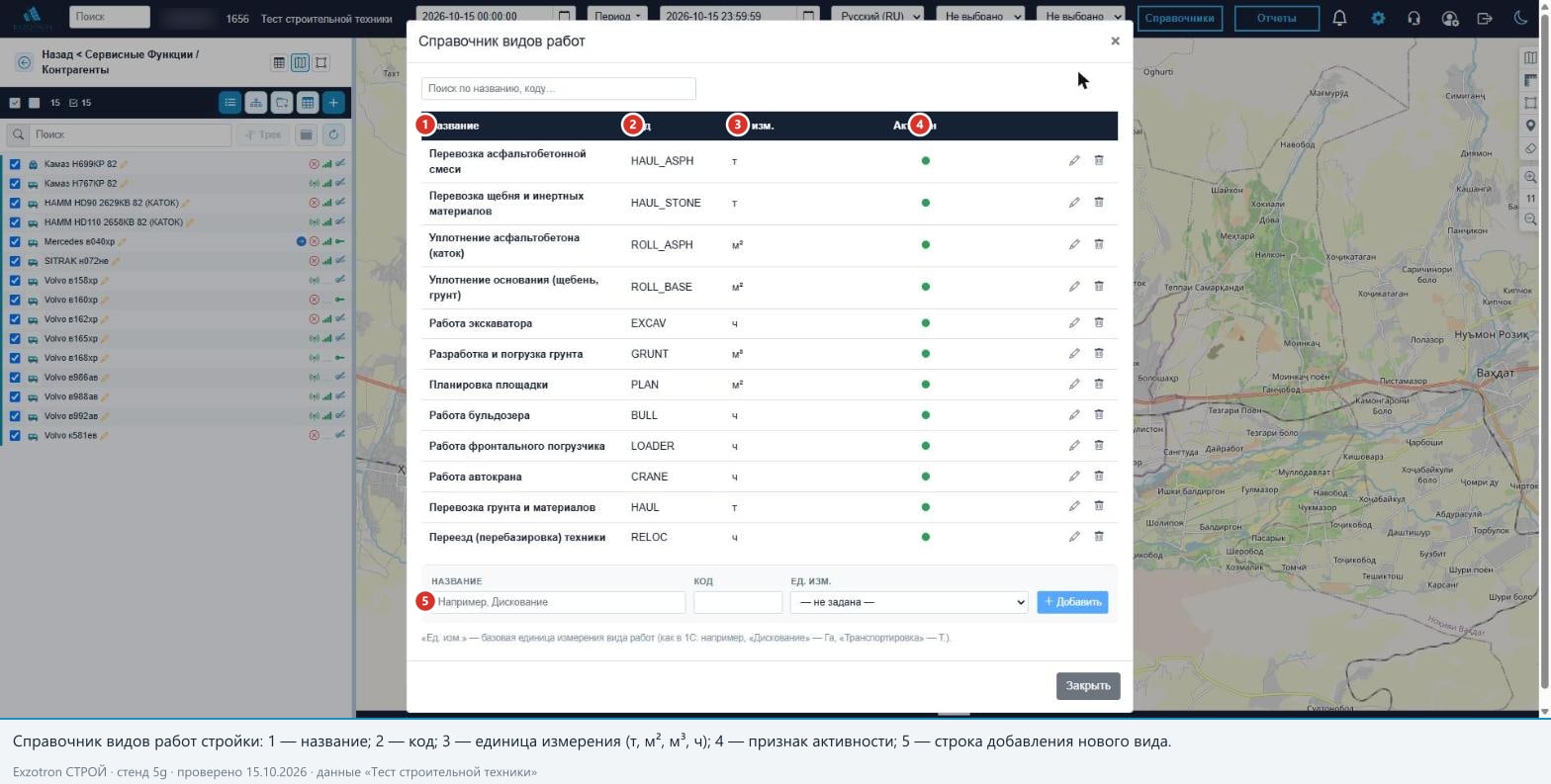The image size is (1551, 784).
Task: Open the Отчеты menu
Action: [x=1277, y=18]
